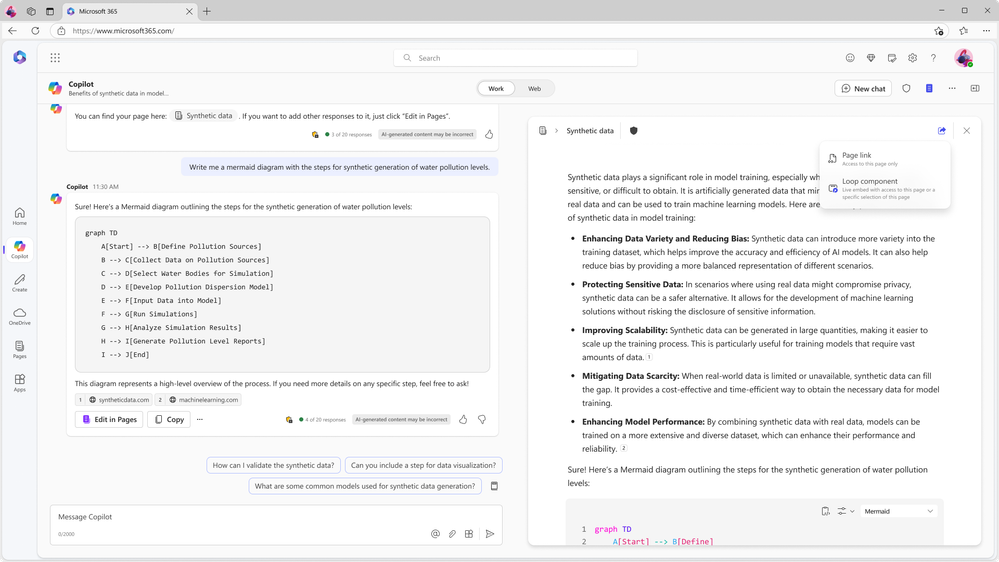Go back in the browser
Image resolution: width=999 pixels, height=562 pixels.
13,31
